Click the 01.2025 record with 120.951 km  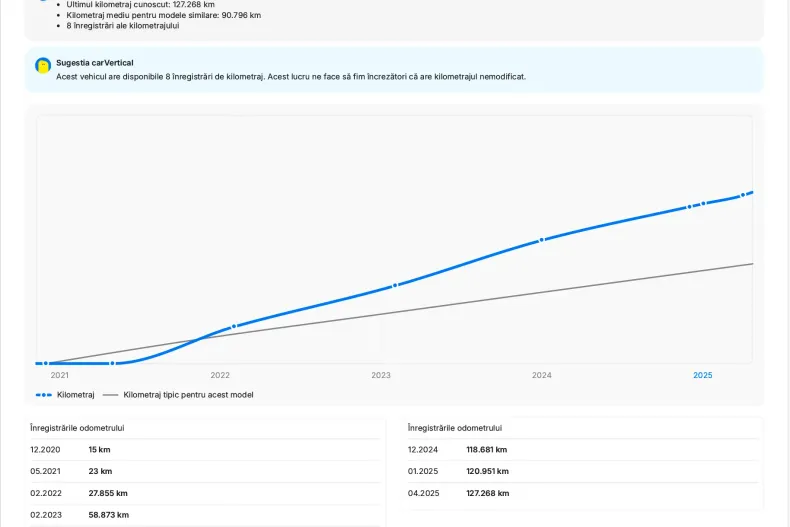(584, 471)
